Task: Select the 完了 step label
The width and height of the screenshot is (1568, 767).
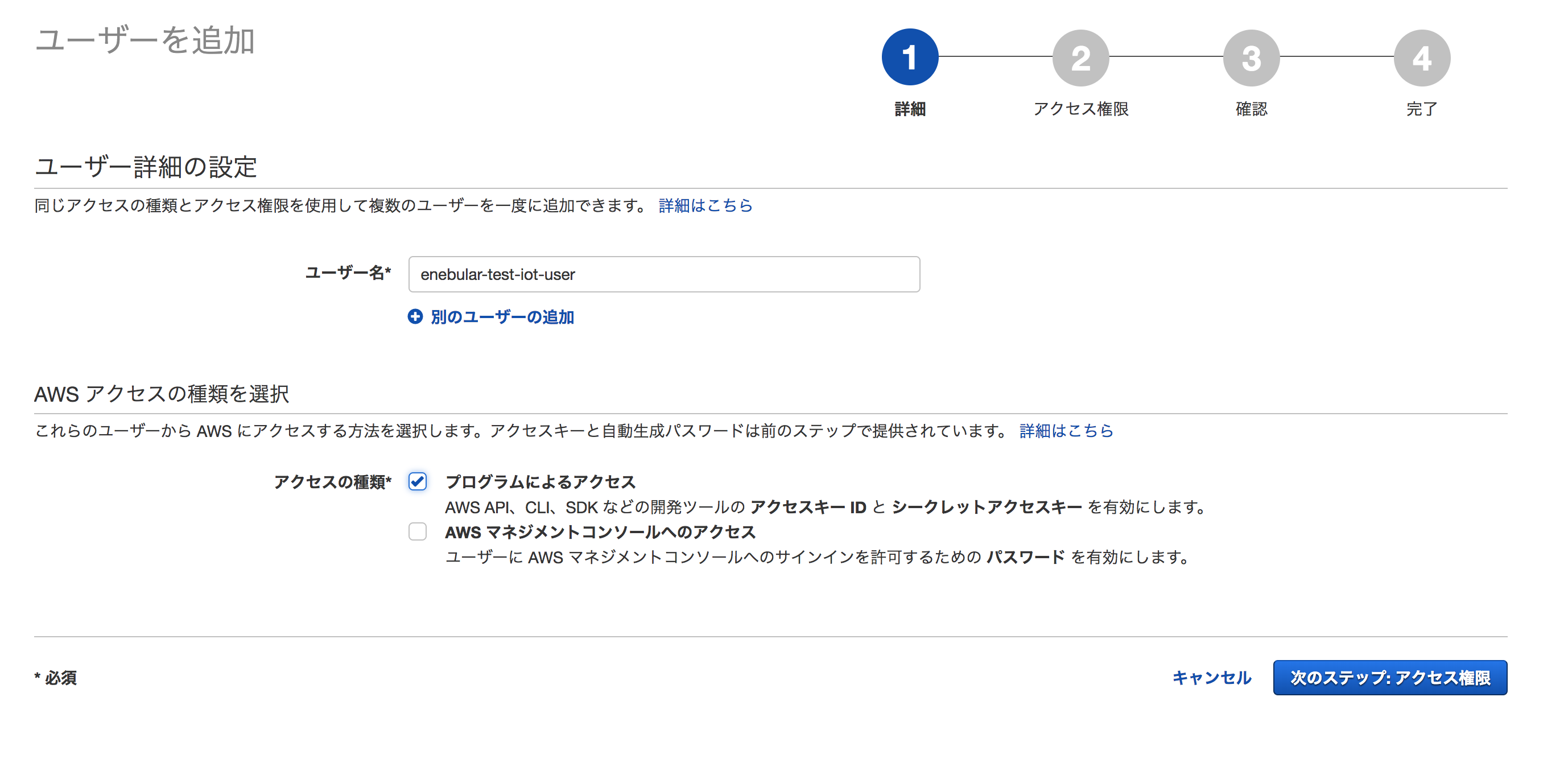Action: pyautogui.click(x=1421, y=109)
